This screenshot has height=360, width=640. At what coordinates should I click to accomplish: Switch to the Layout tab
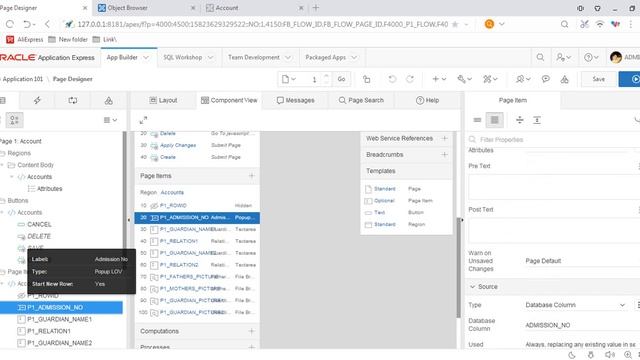tap(163, 100)
